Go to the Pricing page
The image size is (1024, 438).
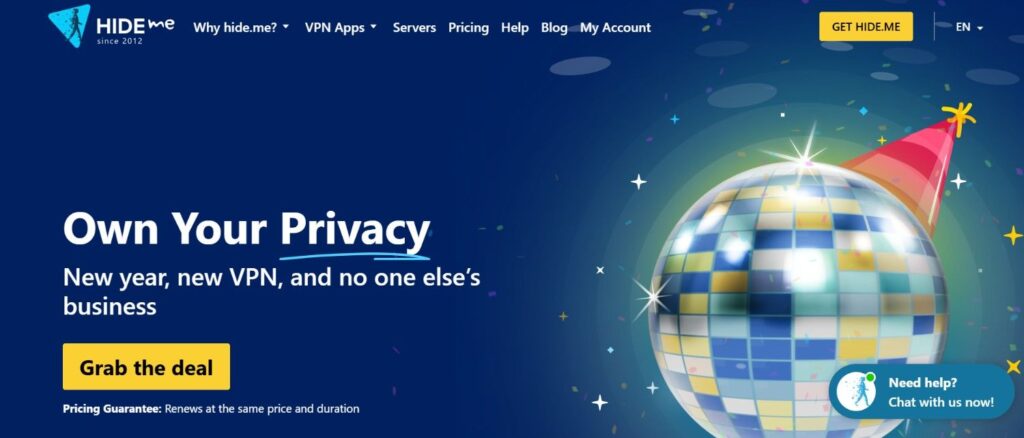coord(468,27)
